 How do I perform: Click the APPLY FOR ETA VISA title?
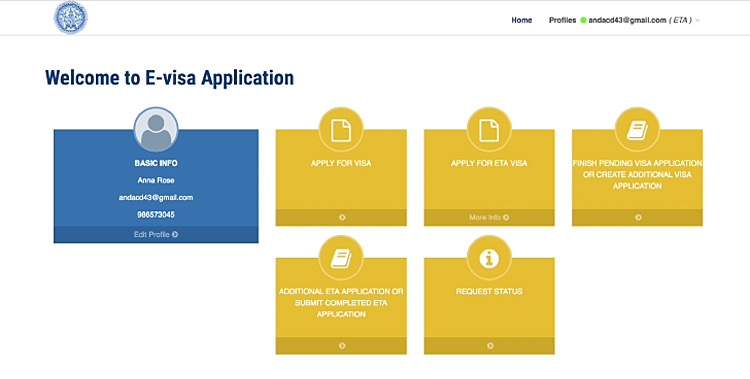[x=489, y=163]
